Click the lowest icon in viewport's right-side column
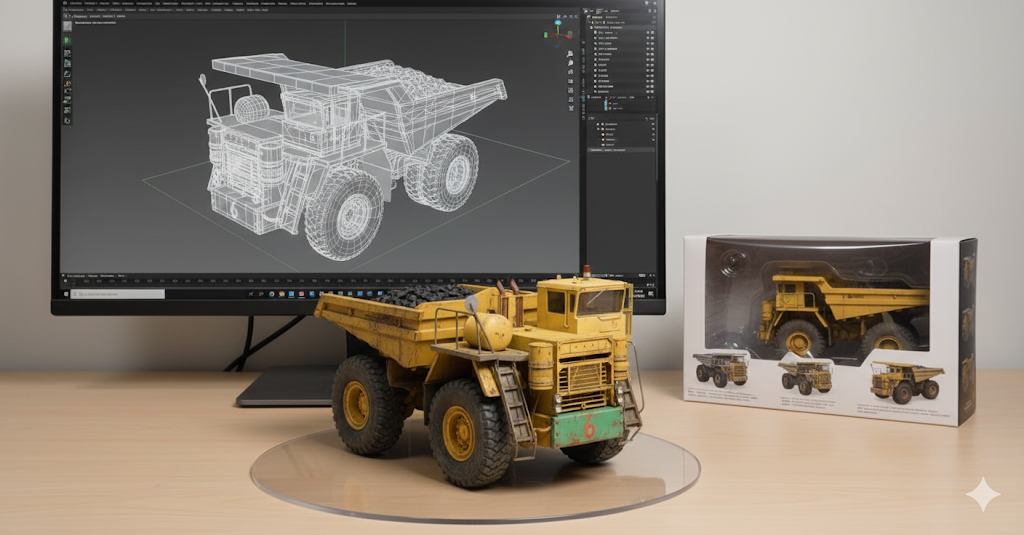The height and width of the screenshot is (535, 1024). [571, 108]
